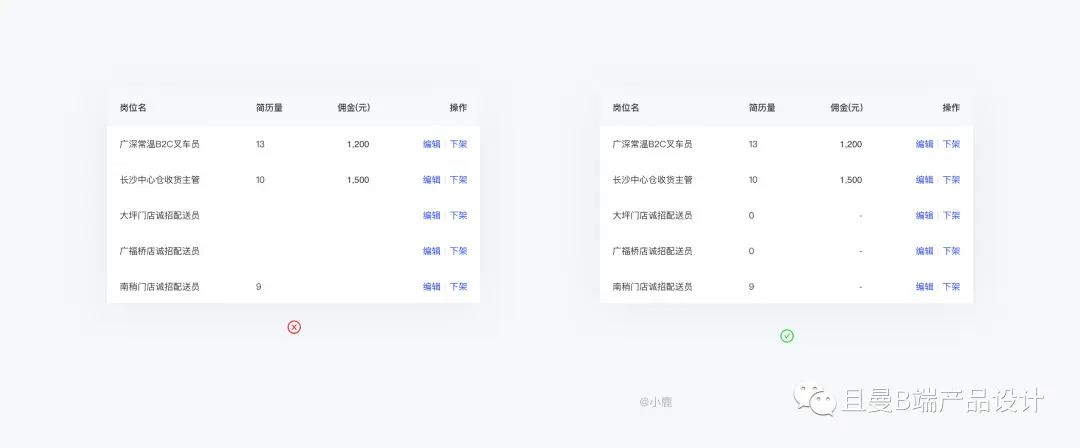
Task: Select job name 长沙中心仓收货主管 in right table
Action: (652, 180)
